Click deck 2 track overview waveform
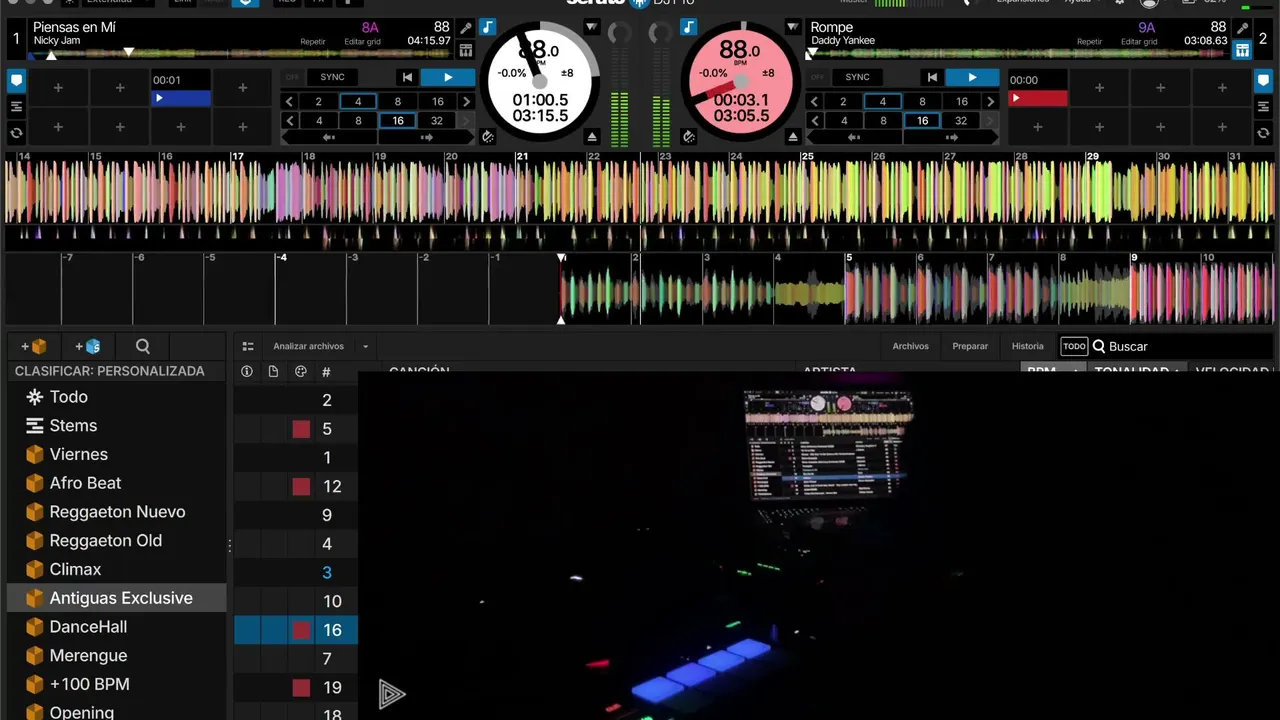The height and width of the screenshot is (720, 1280). pyautogui.click(x=1017, y=53)
